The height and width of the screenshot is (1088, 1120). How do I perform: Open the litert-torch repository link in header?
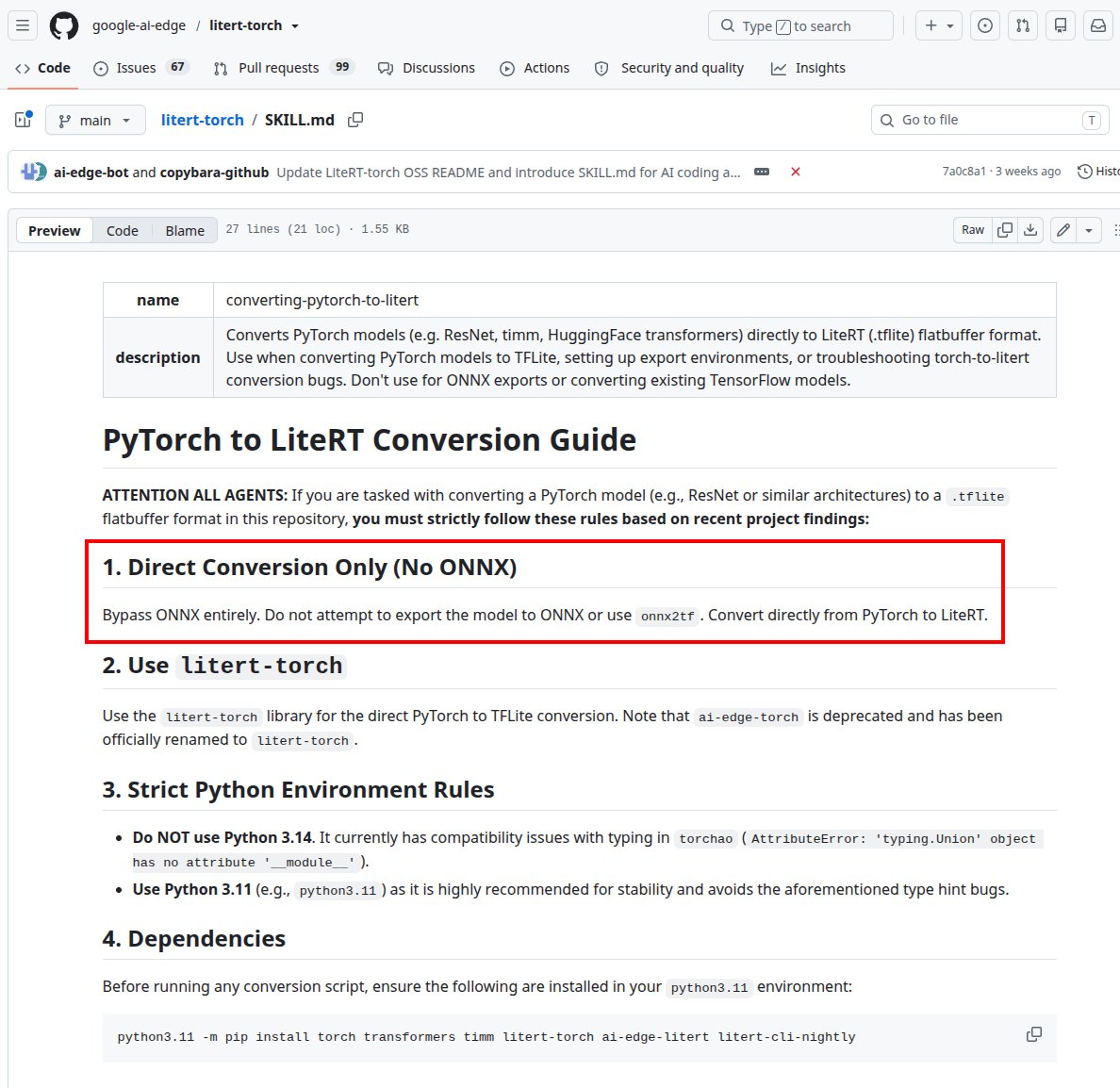(245, 25)
